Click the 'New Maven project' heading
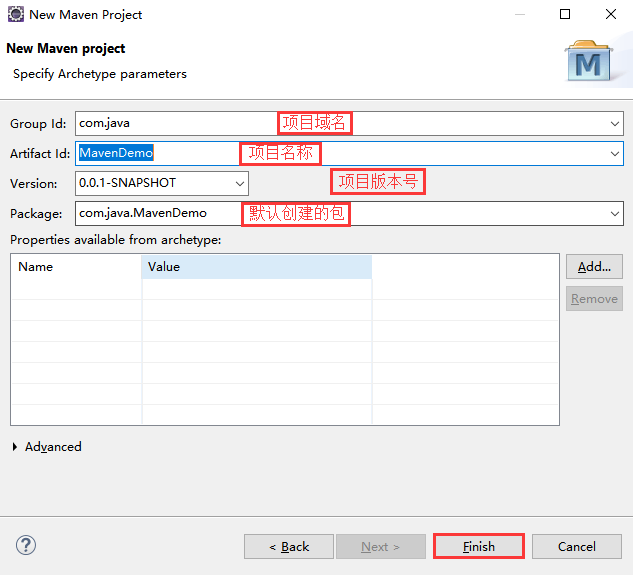 [x=66, y=48]
